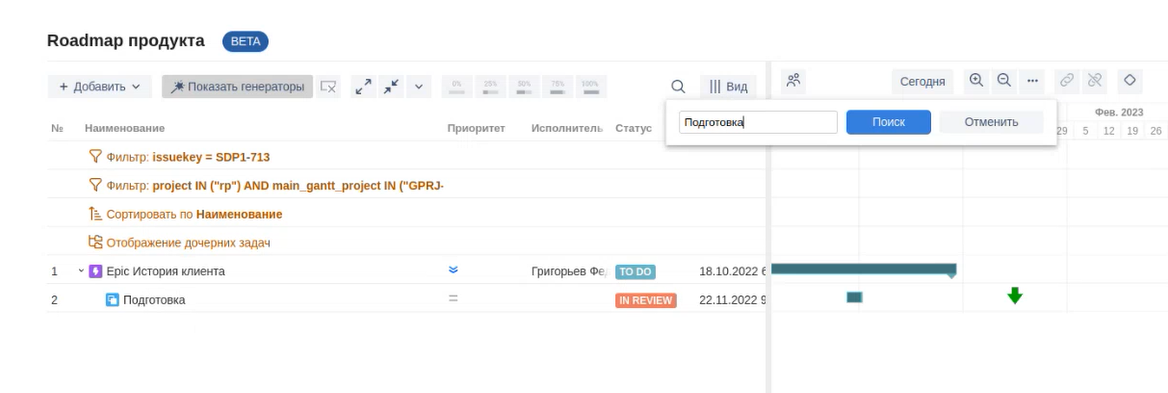The width and height of the screenshot is (1168, 393).
Task: Click the Исполнитель column header
Action: coord(567,128)
